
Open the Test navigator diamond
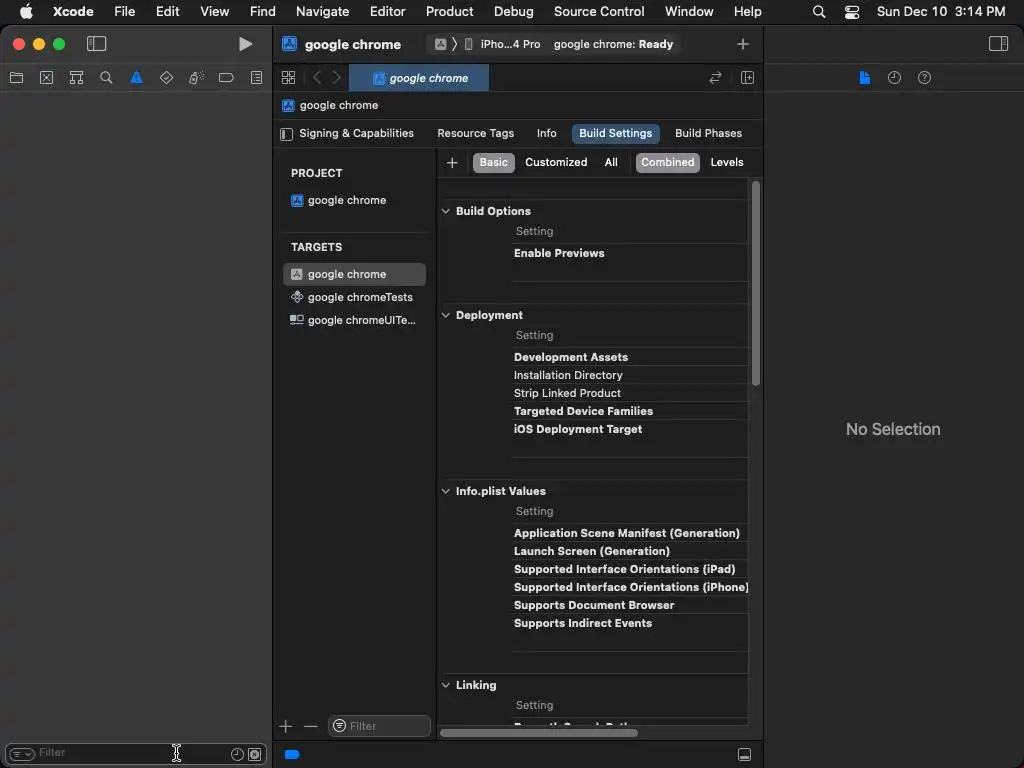tap(166, 78)
